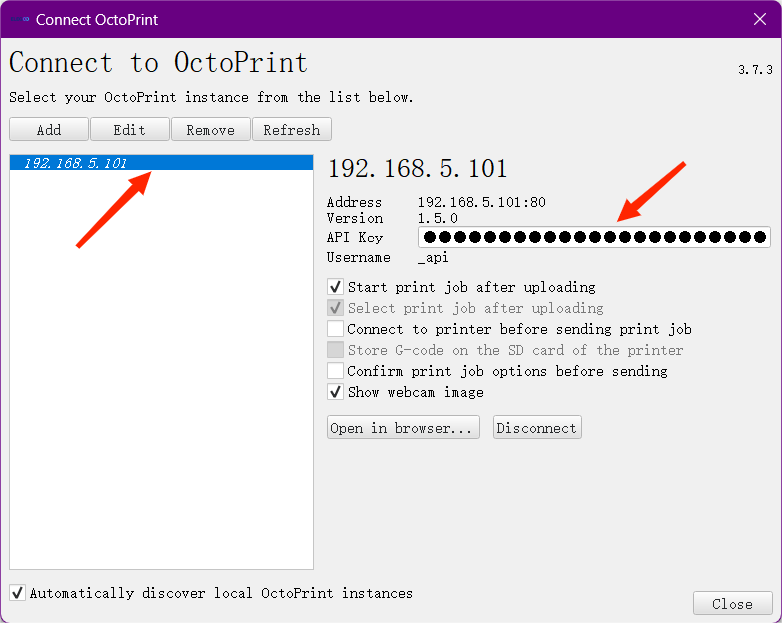
Task: Click the Add button
Action: pyautogui.click(x=49, y=130)
